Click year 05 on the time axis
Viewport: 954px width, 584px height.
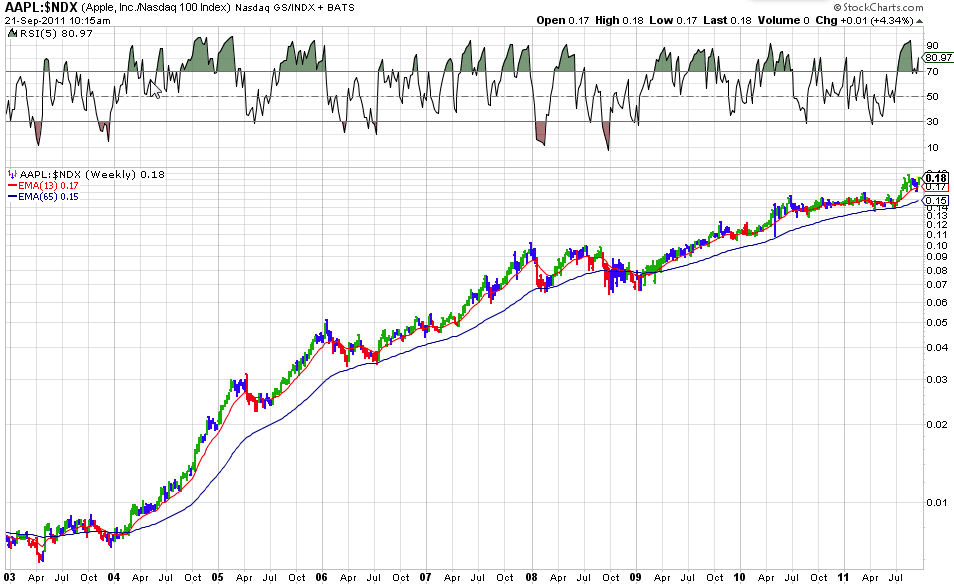tap(218, 577)
